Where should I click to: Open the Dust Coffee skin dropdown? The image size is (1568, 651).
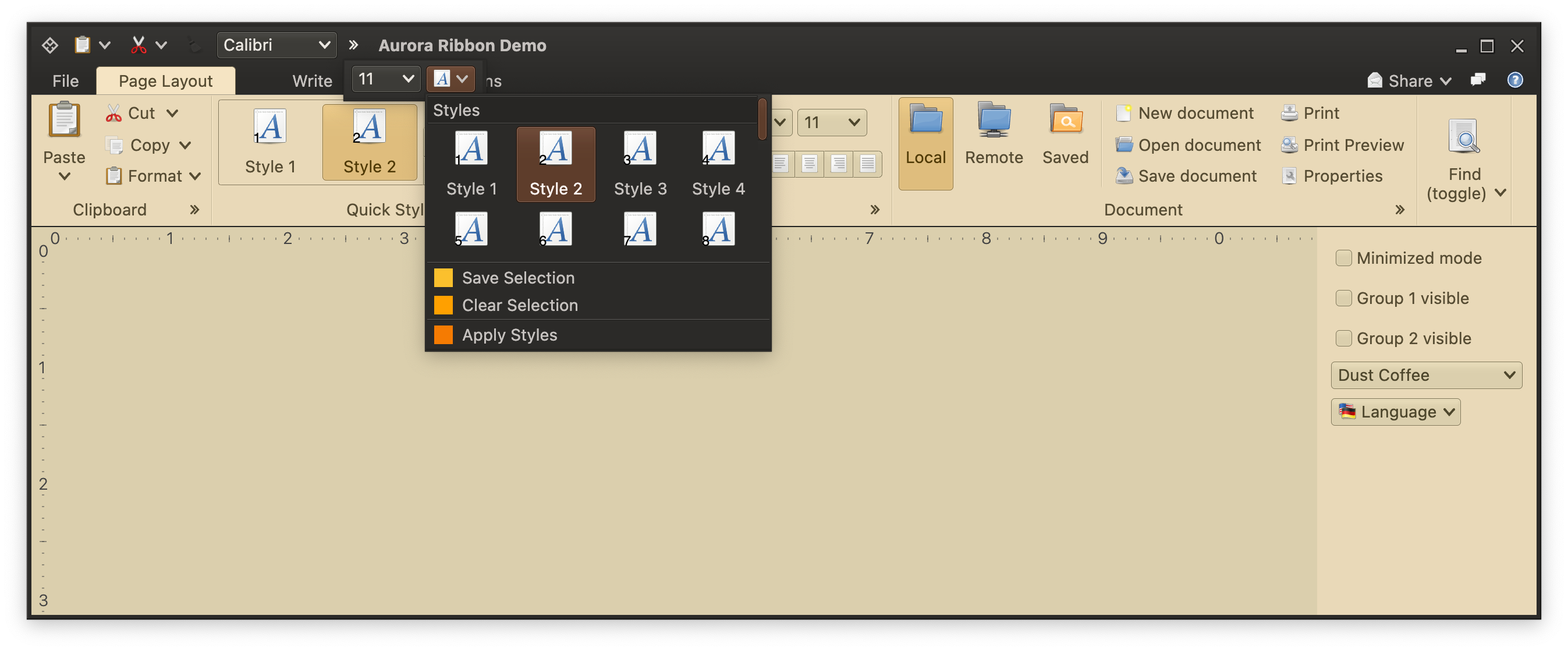(1425, 375)
